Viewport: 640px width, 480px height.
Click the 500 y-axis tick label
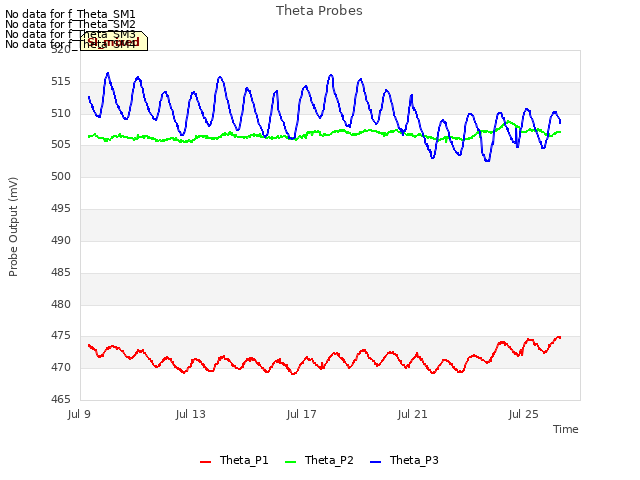[61, 177]
